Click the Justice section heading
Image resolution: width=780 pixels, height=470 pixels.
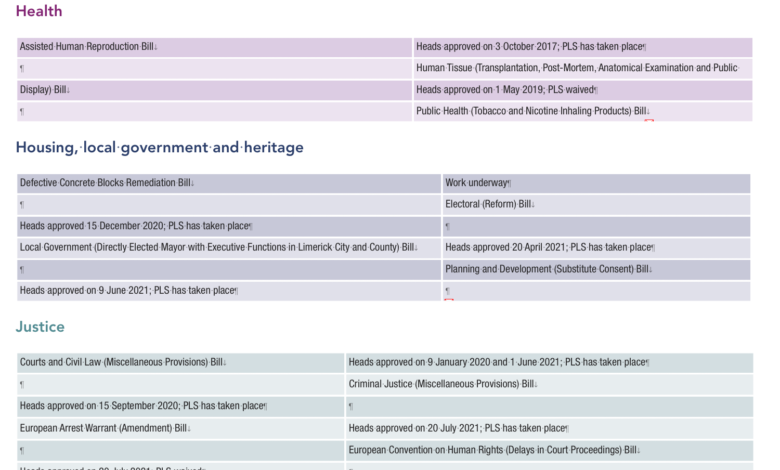40,327
